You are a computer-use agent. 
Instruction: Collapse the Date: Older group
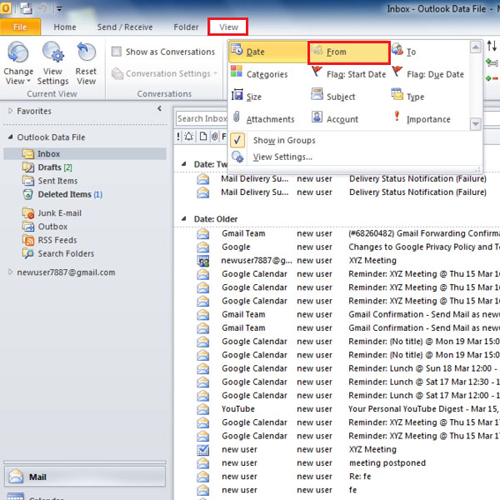click(x=184, y=219)
